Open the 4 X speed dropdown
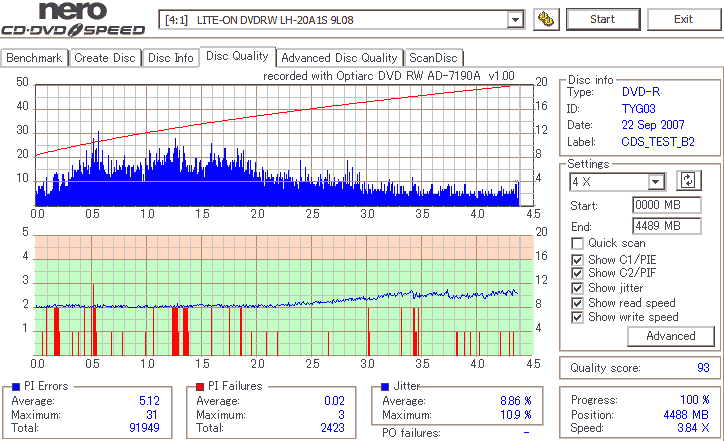 (x=655, y=182)
